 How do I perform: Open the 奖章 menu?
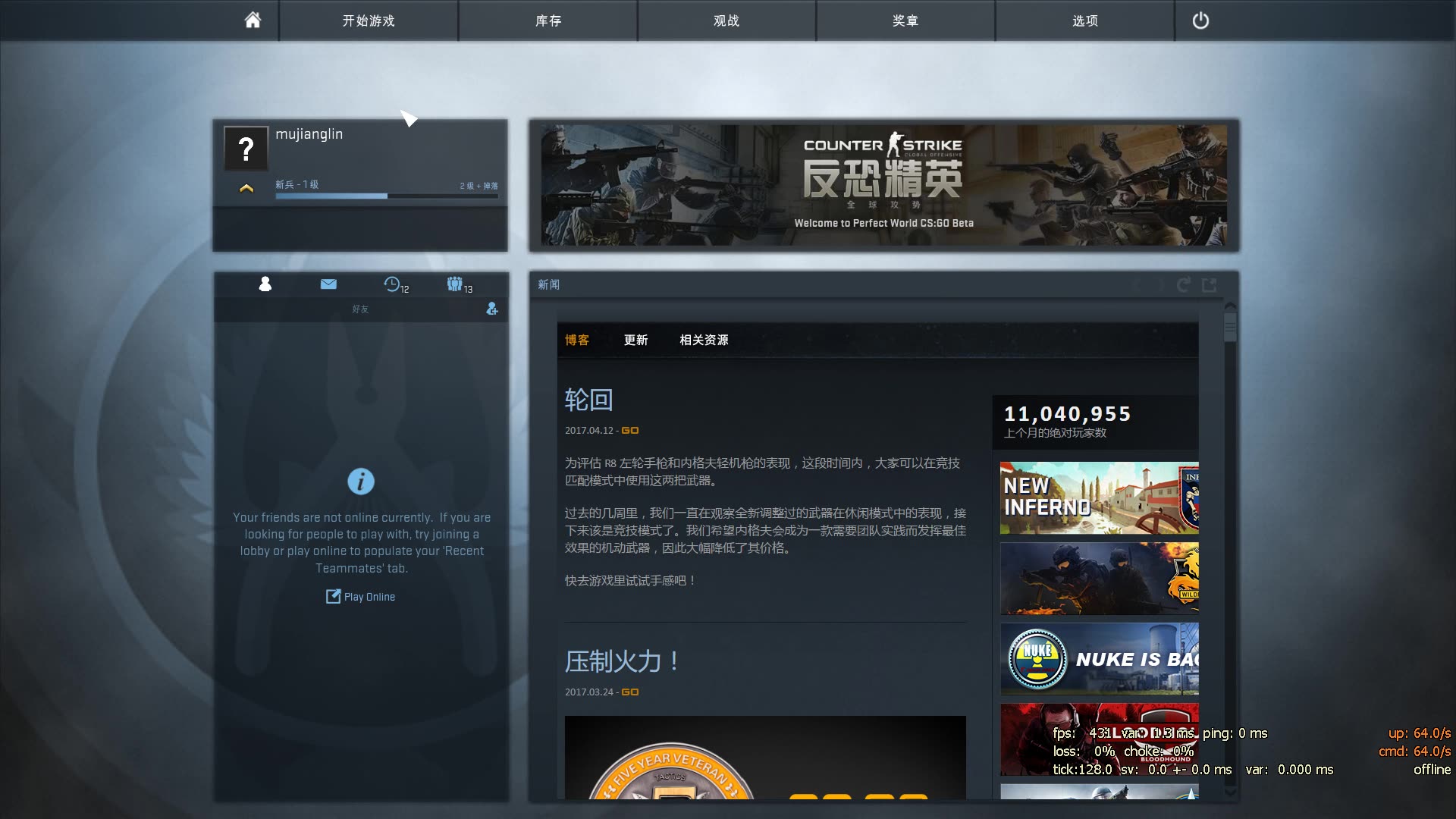tap(905, 20)
